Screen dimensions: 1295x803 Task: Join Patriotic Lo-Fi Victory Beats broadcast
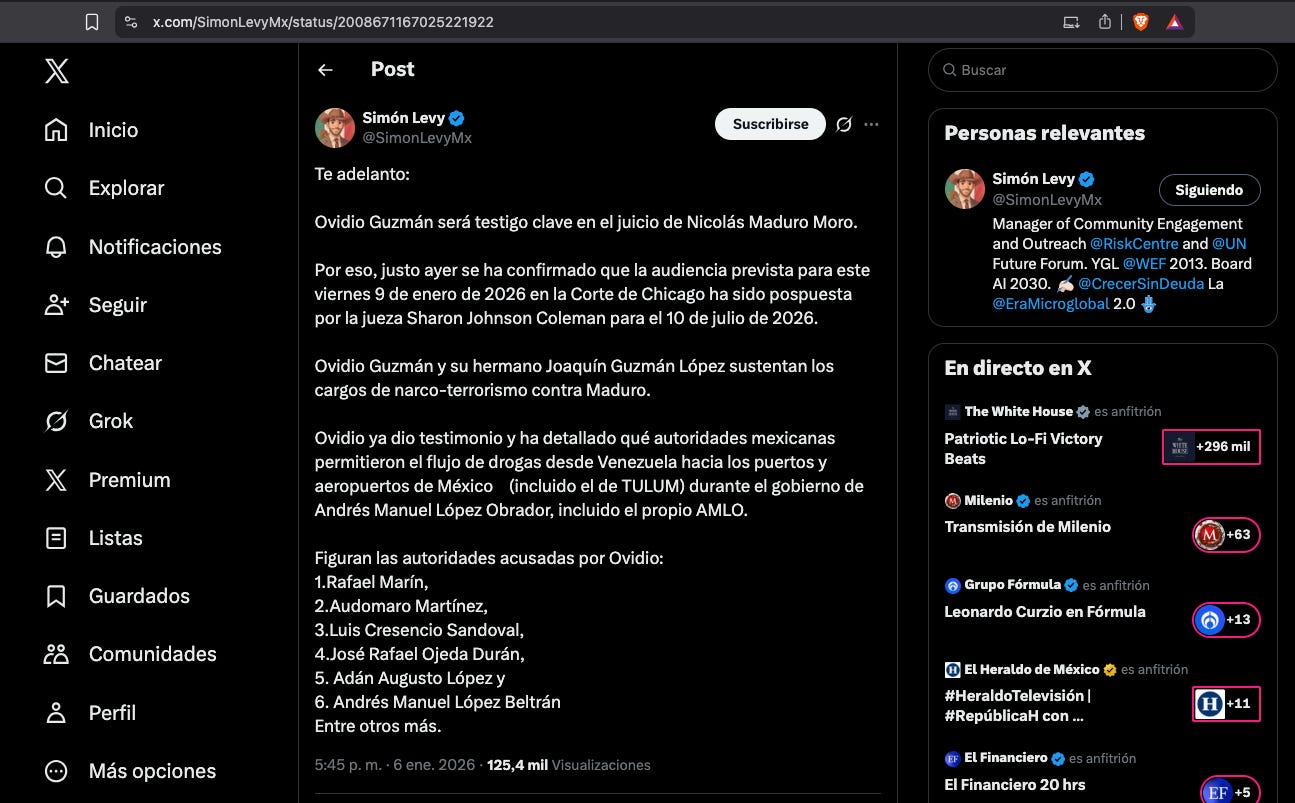point(1023,448)
